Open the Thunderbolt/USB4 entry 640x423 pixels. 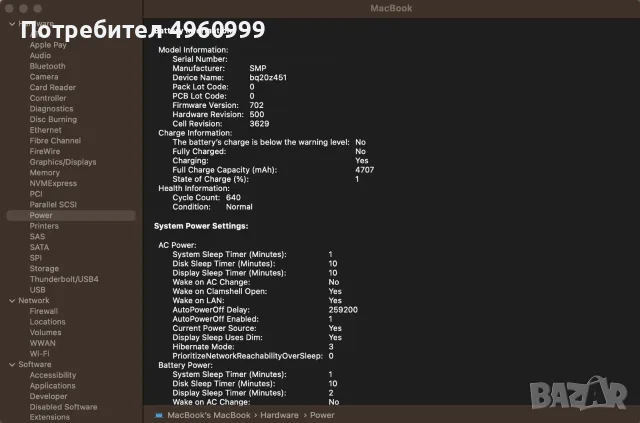[x=64, y=279]
